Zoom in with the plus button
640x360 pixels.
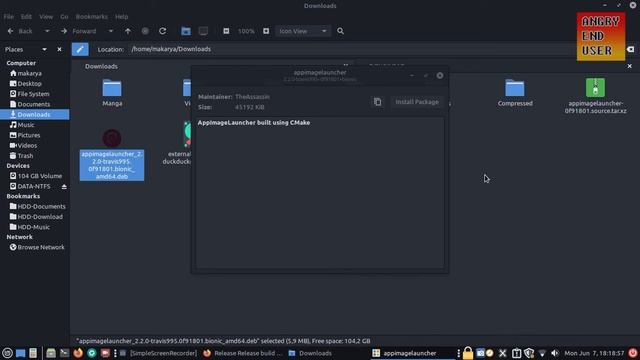click(266, 31)
